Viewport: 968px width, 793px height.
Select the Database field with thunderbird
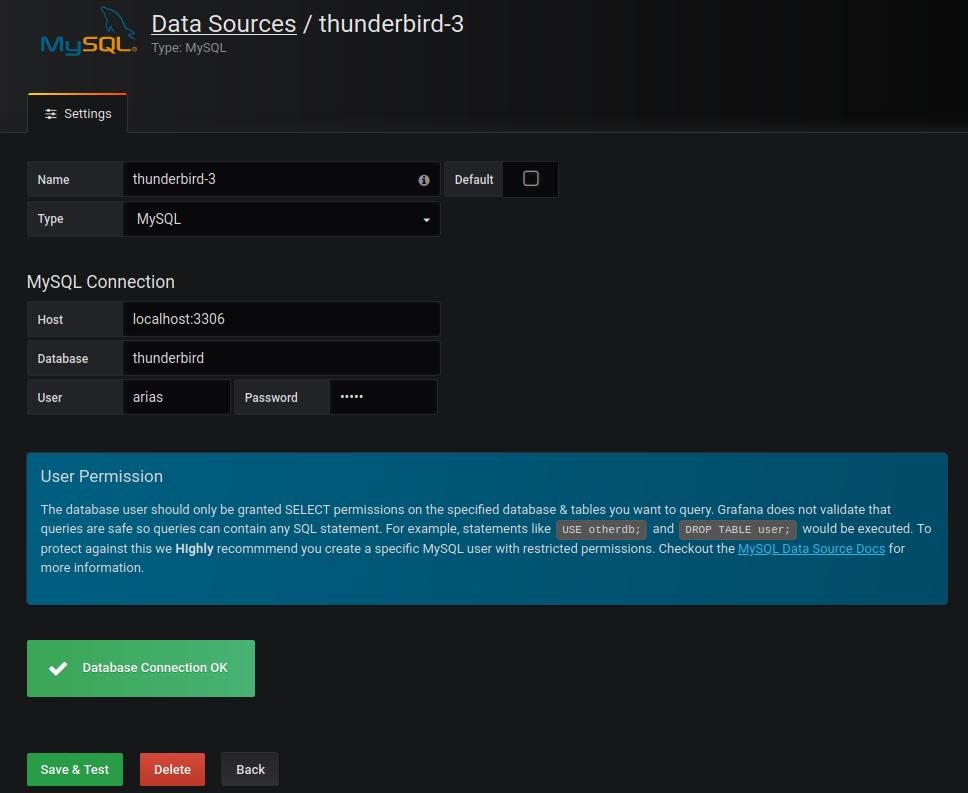click(281, 358)
